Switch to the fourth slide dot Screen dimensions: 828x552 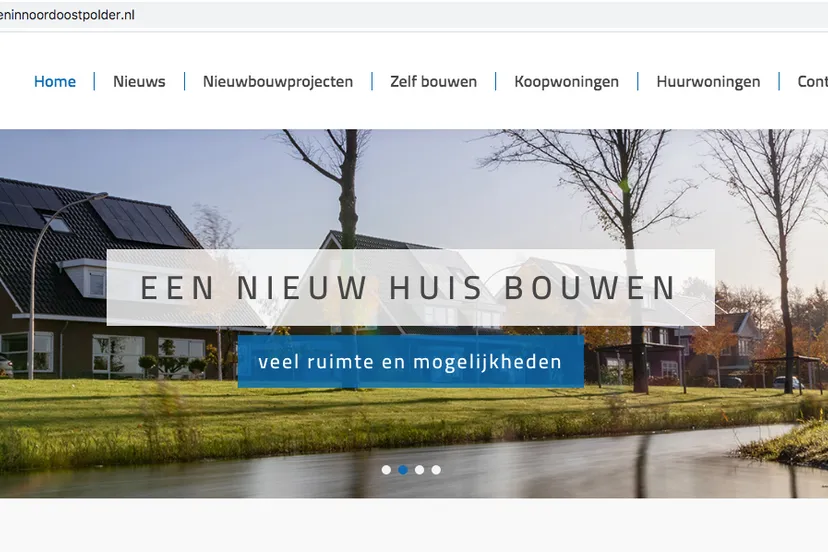click(x=436, y=470)
